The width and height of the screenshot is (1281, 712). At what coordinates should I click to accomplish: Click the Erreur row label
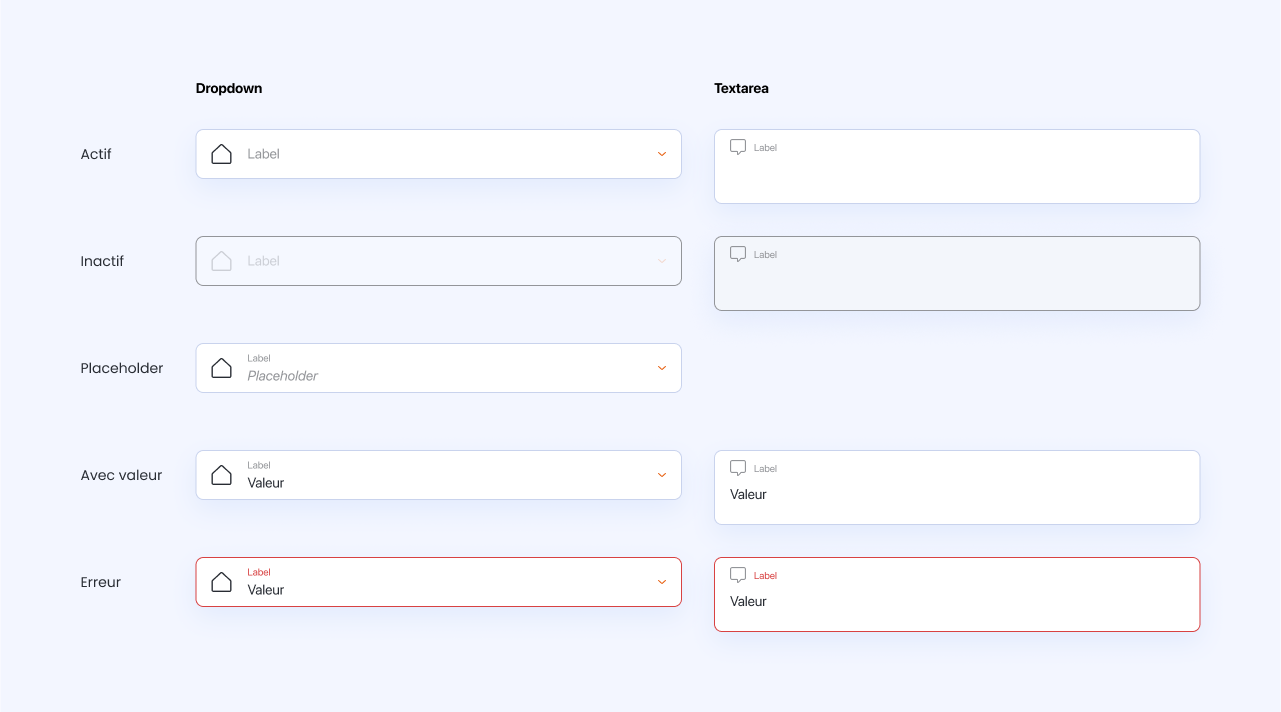click(100, 582)
